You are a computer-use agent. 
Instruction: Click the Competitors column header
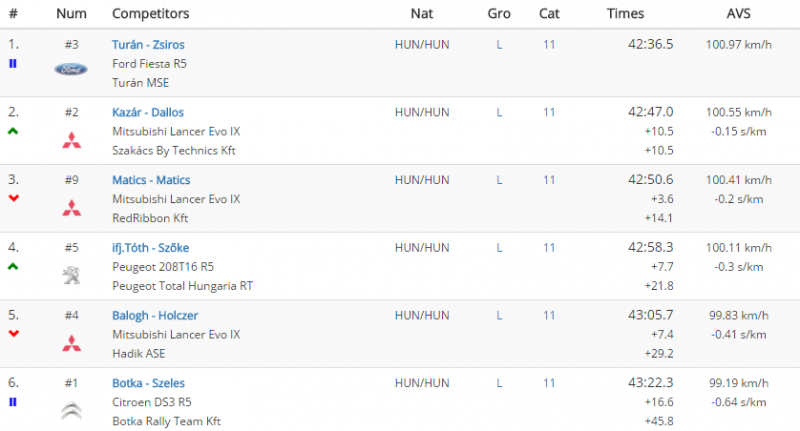click(151, 14)
